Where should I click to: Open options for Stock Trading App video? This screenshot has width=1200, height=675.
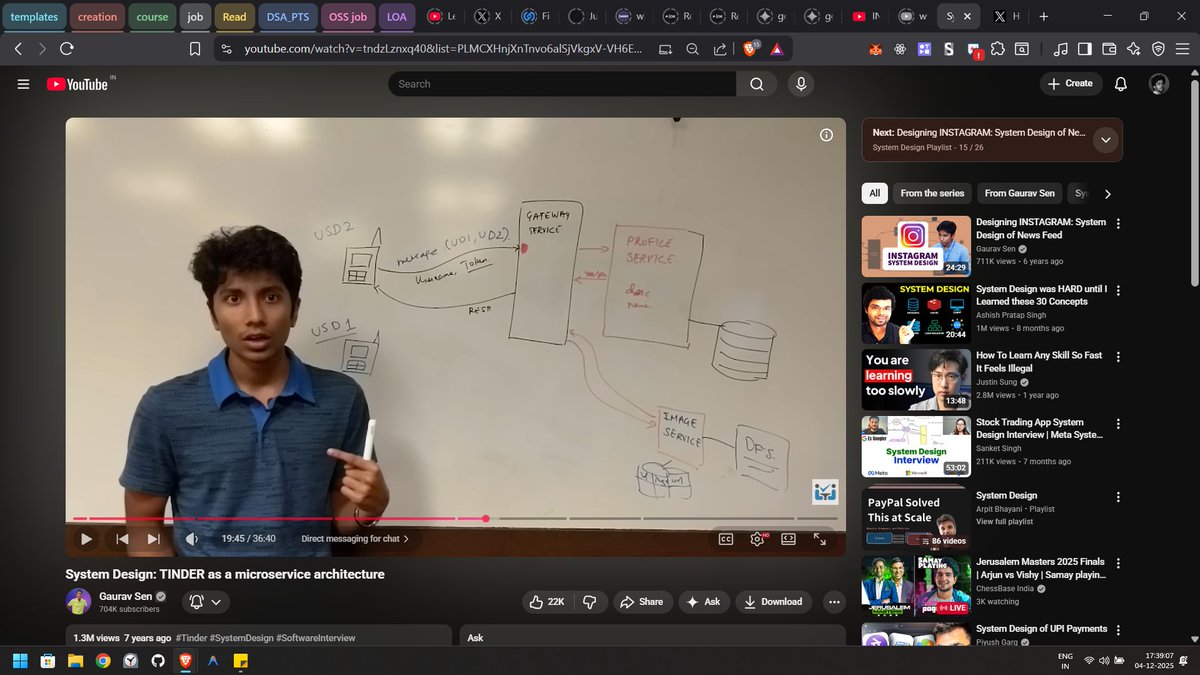tap(1118, 424)
